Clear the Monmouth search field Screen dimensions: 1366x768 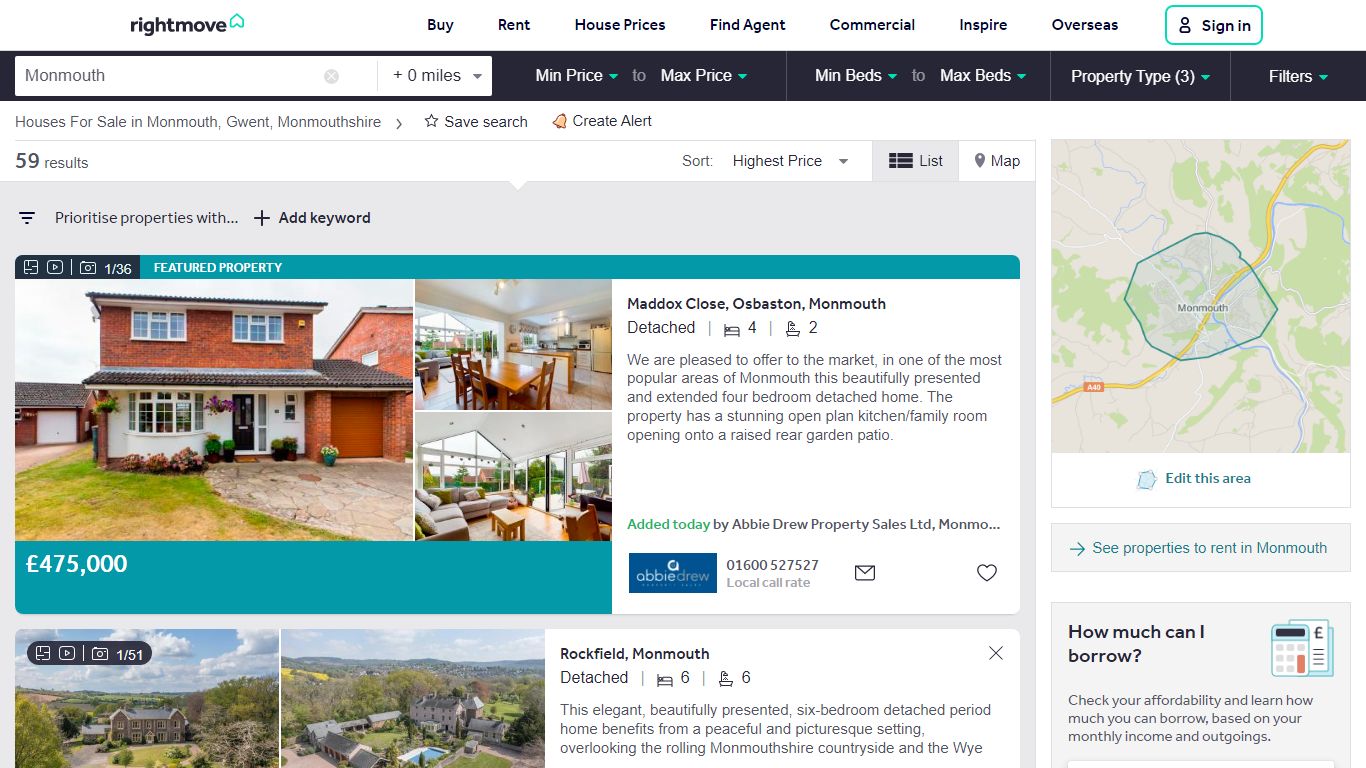tap(331, 76)
